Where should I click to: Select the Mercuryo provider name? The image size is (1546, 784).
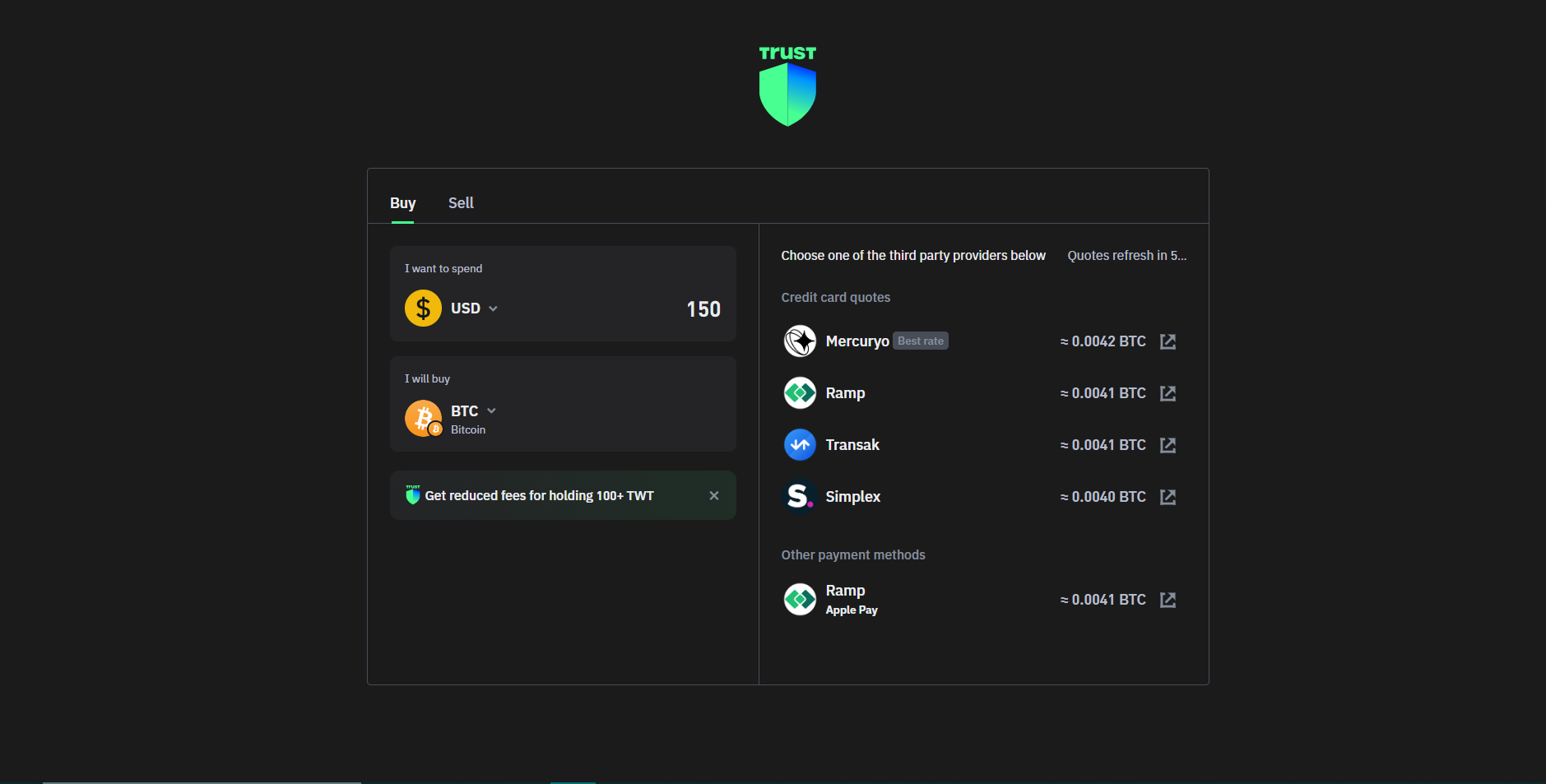coord(857,341)
